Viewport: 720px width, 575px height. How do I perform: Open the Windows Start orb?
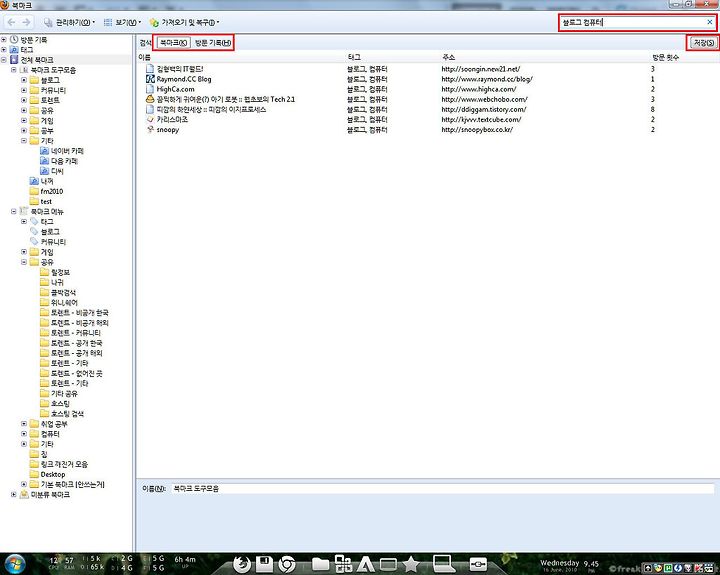click(15, 564)
